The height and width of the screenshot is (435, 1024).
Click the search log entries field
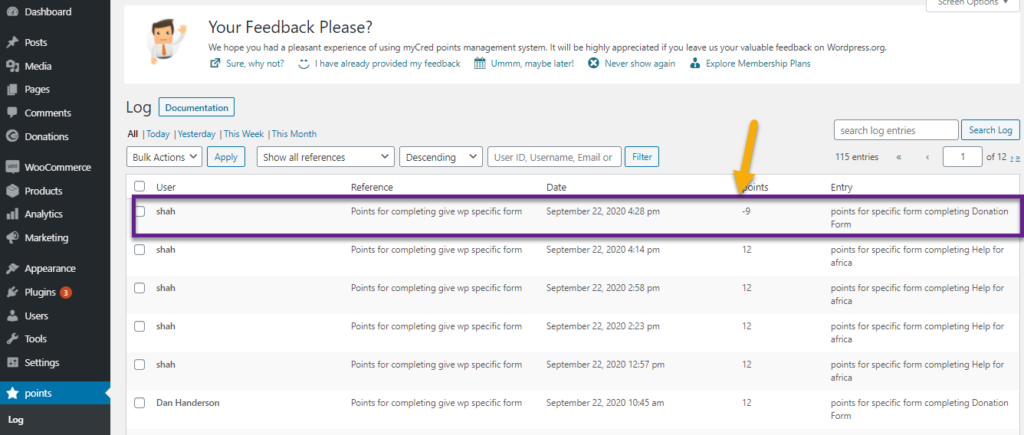pos(895,130)
